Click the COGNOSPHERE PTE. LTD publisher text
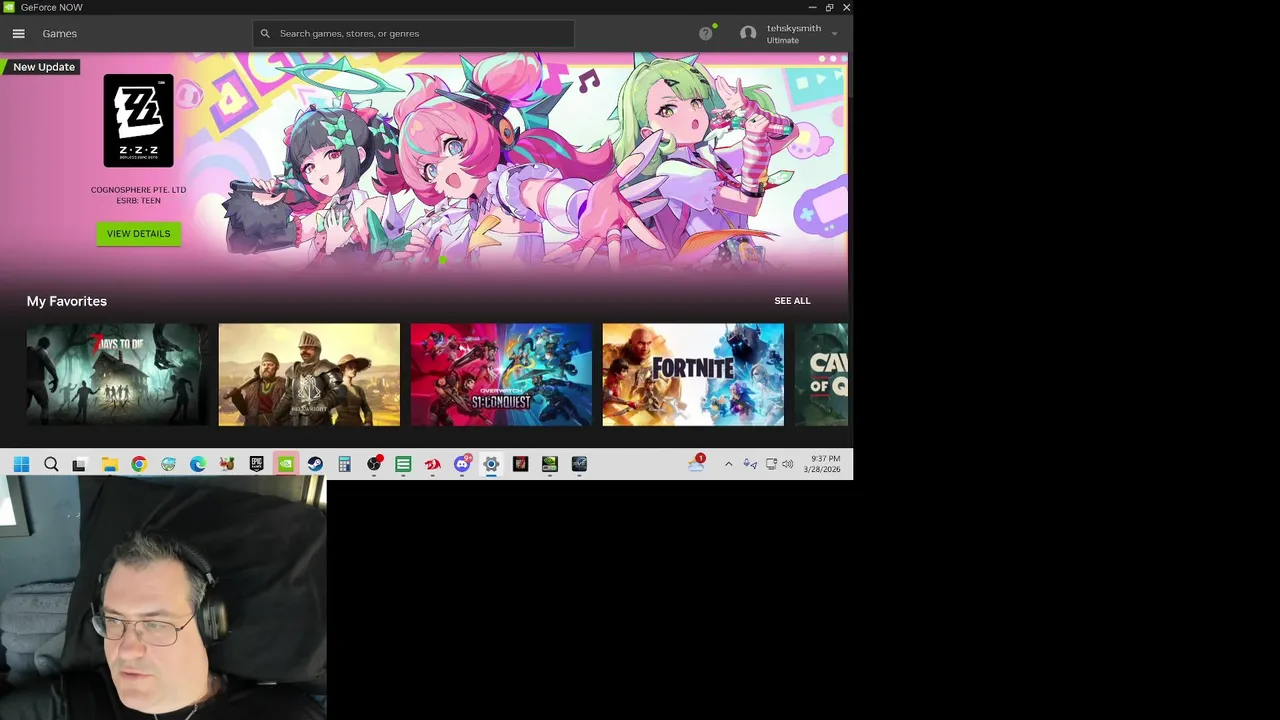 (138, 190)
